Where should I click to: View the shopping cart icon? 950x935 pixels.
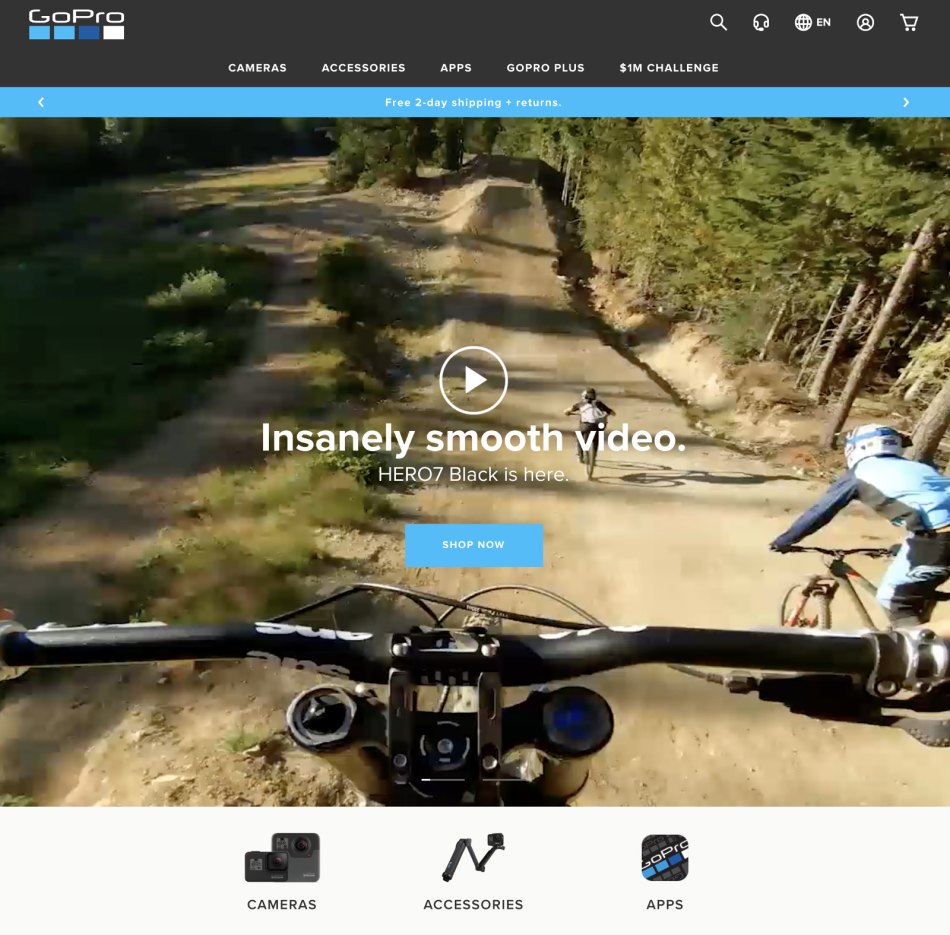(x=908, y=21)
